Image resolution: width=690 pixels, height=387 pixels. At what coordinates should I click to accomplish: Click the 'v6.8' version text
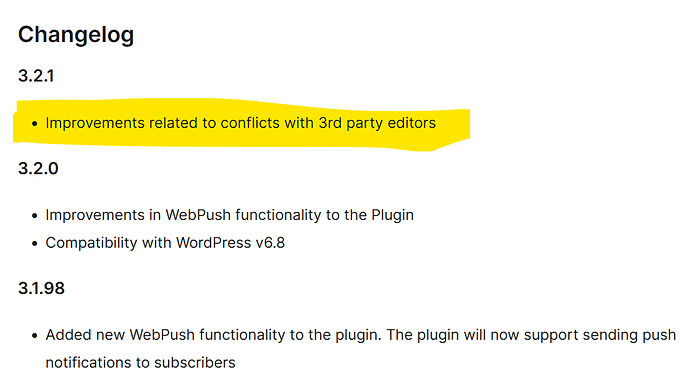click(x=270, y=243)
